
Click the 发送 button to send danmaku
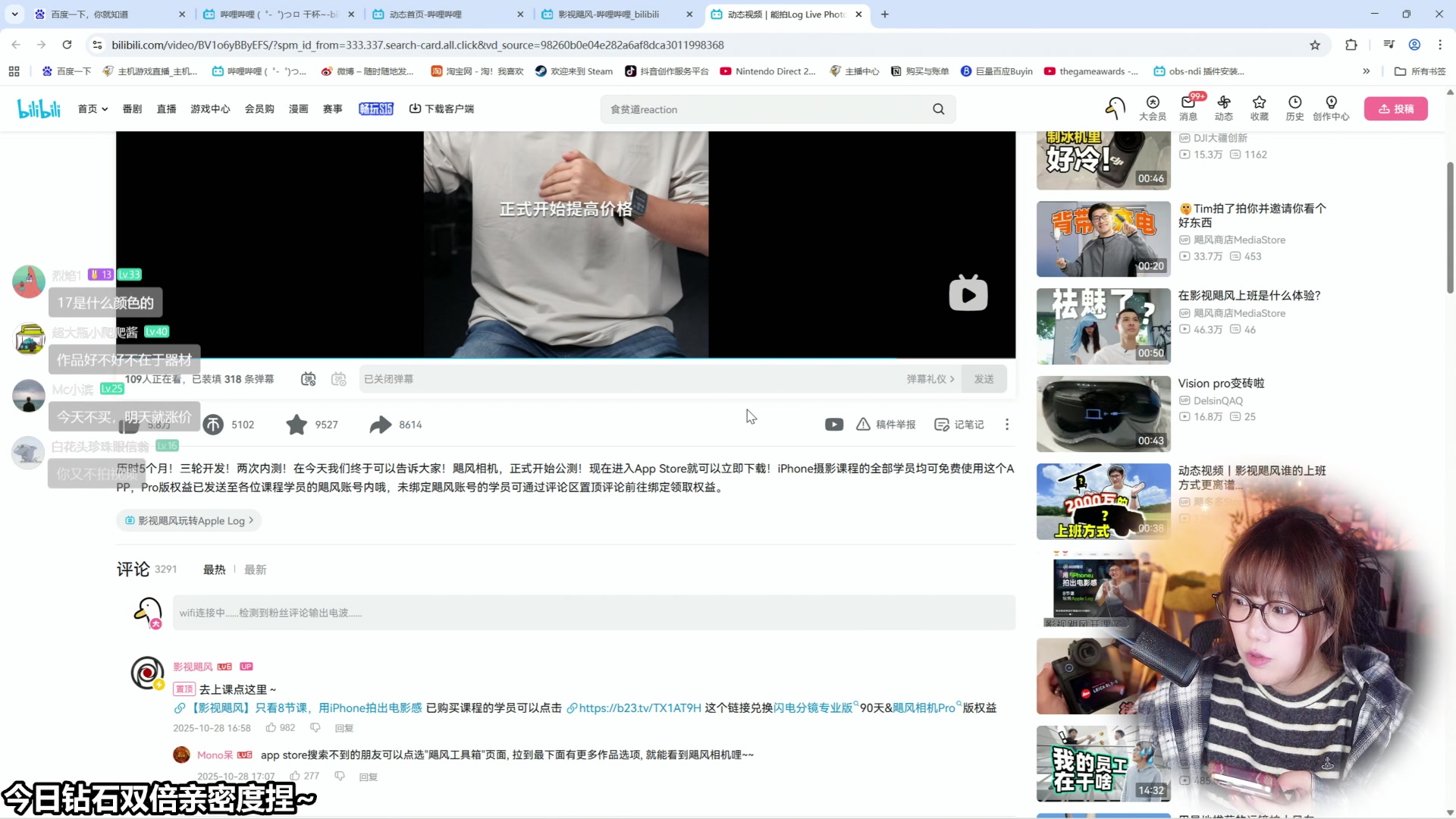984,378
